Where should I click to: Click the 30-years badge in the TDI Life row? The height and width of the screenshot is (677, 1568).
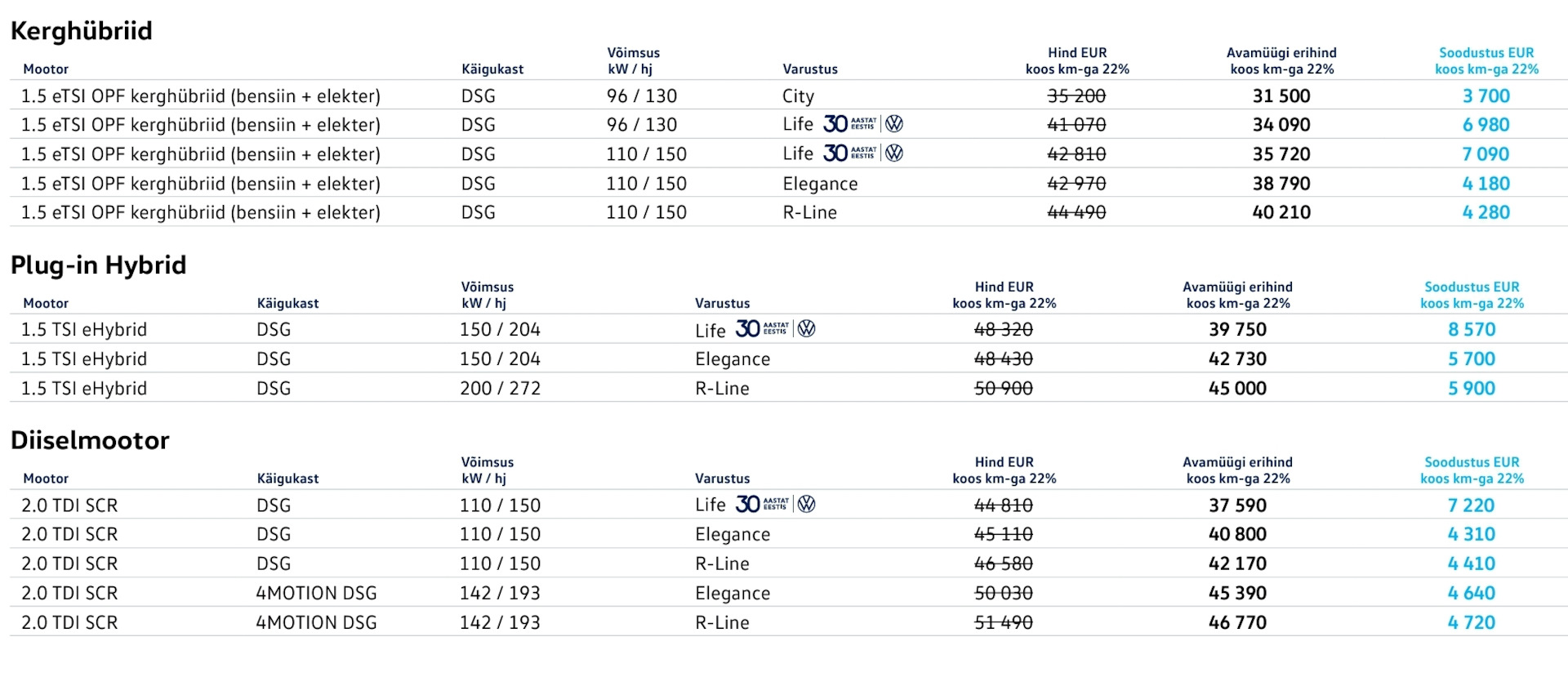(762, 505)
